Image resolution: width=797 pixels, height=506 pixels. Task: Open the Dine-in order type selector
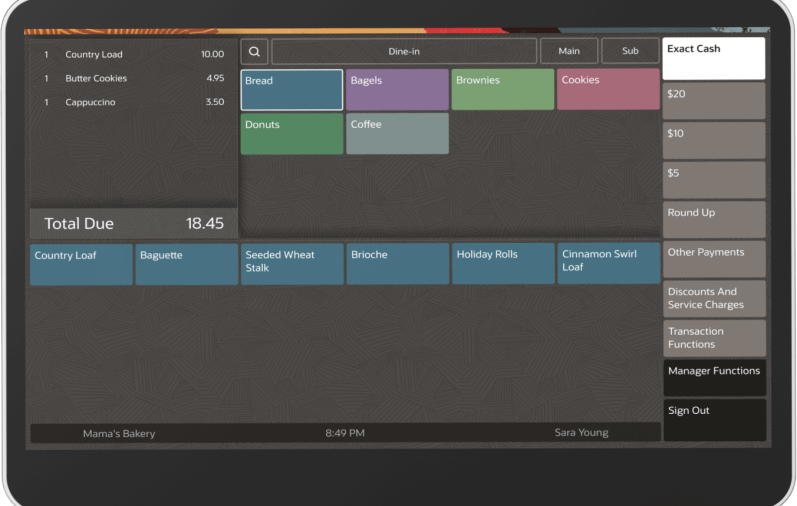404,51
